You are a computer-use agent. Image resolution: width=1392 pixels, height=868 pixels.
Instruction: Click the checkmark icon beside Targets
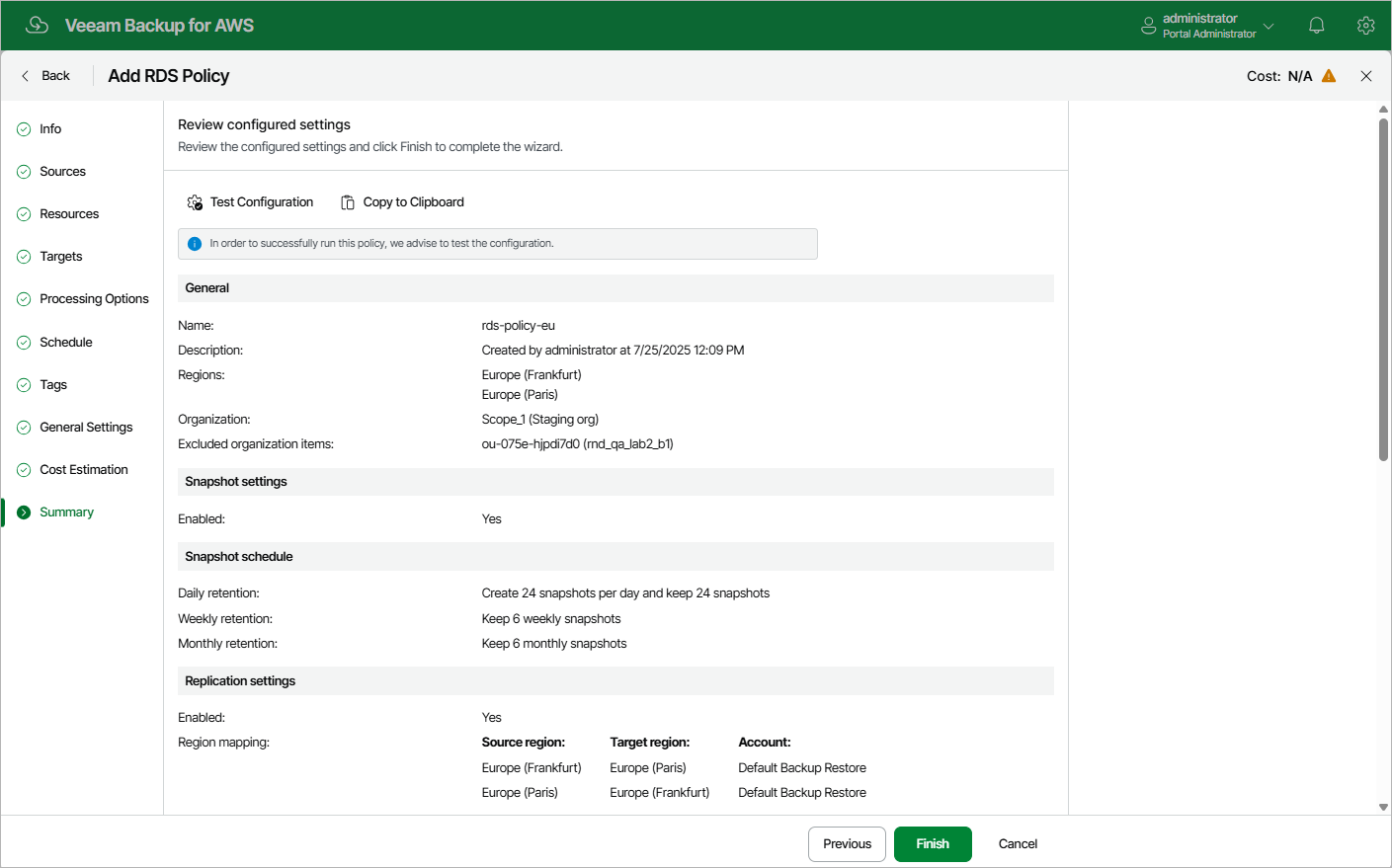click(24, 257)
